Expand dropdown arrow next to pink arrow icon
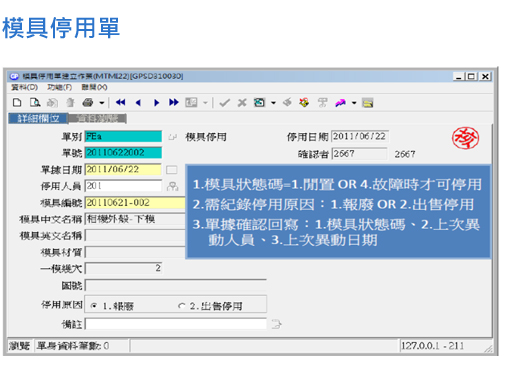The image size is (516, 366). point(354,103)
